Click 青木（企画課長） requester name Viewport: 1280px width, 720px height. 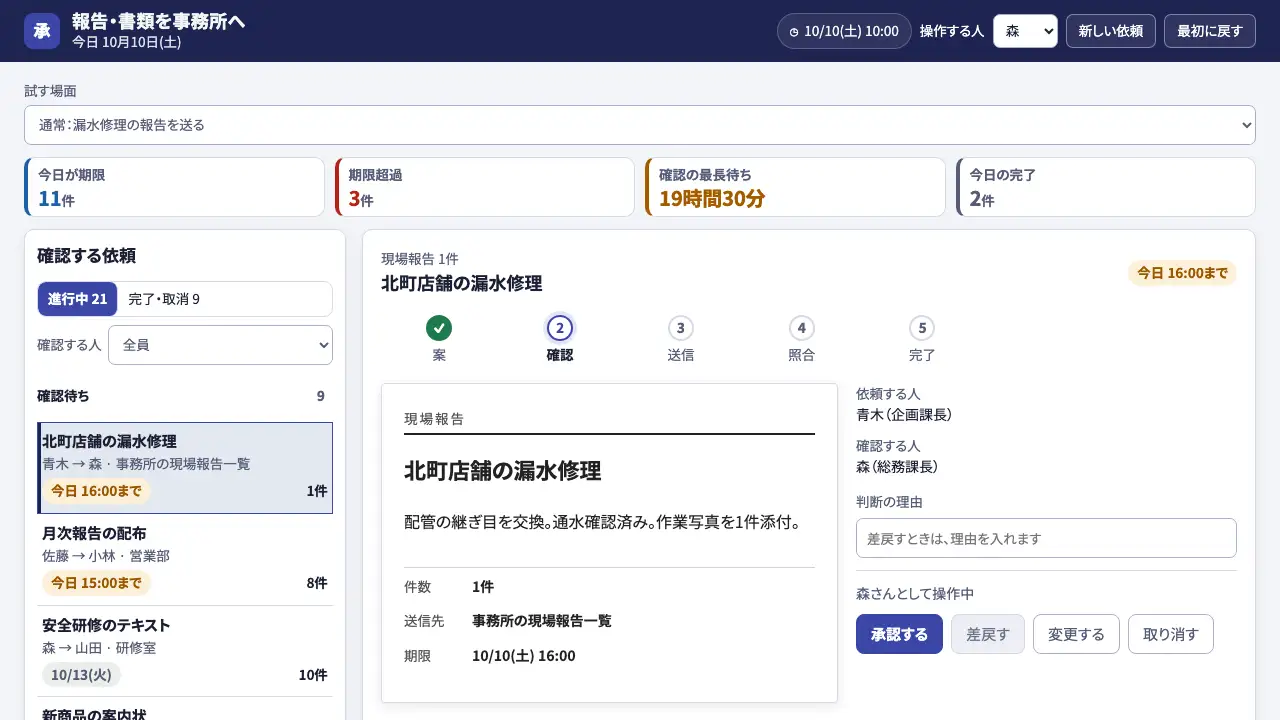(x=904, y=415)
